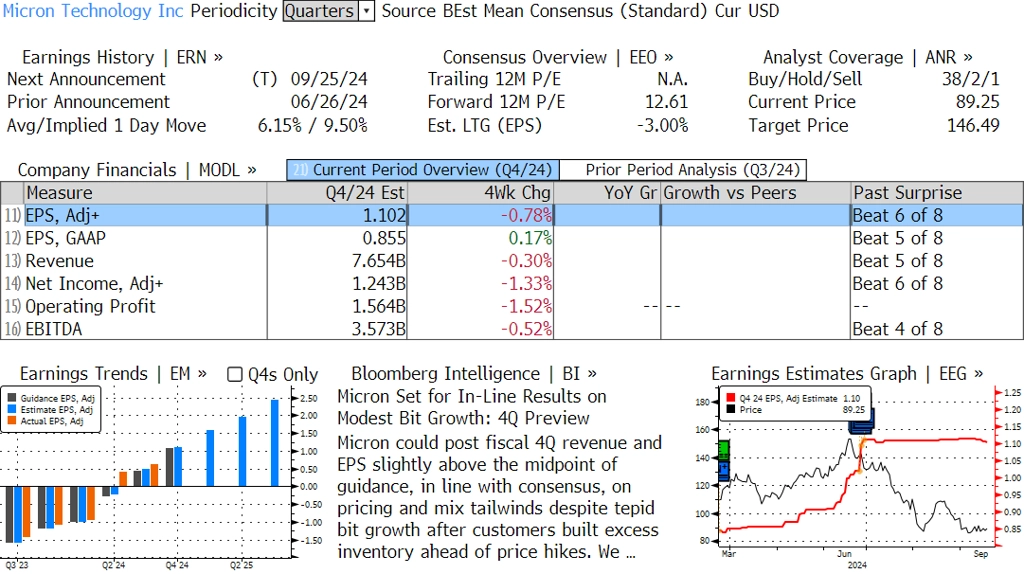Open the Periodicity Quarters dropdown arrow

point(367,11)
